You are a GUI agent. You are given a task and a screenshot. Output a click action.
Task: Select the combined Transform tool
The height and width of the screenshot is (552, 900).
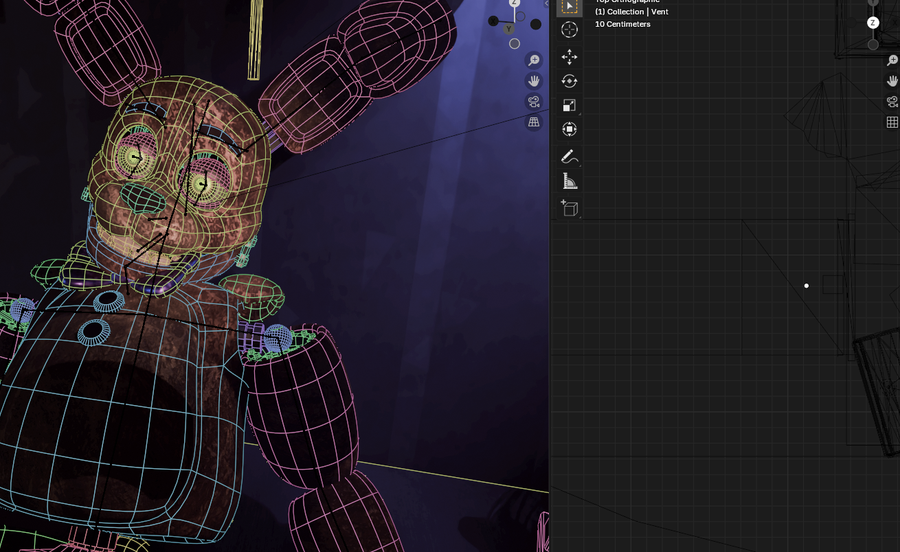click(x=569, y=129)
